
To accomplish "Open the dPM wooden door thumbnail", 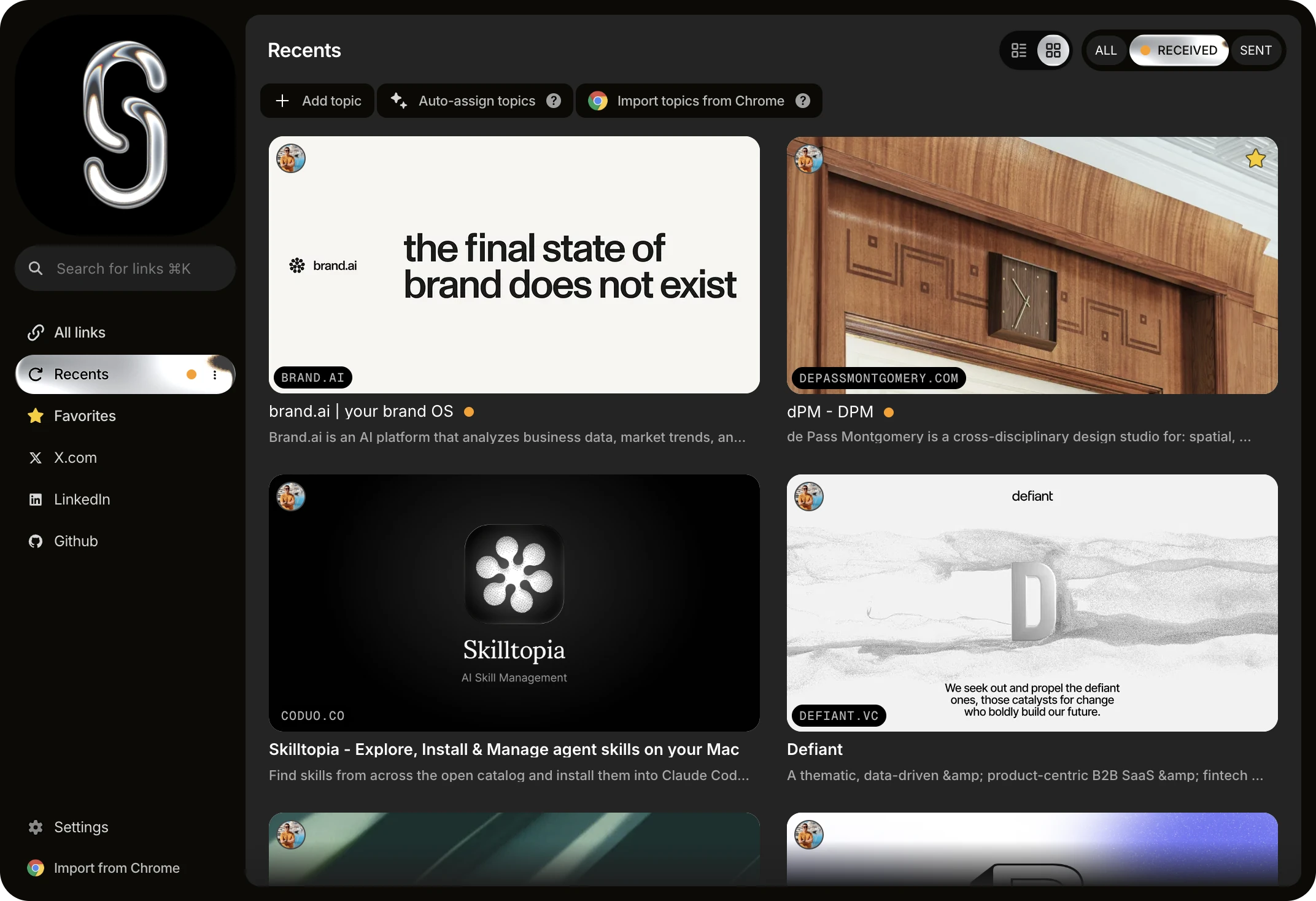I will [x=1032, y=265].
